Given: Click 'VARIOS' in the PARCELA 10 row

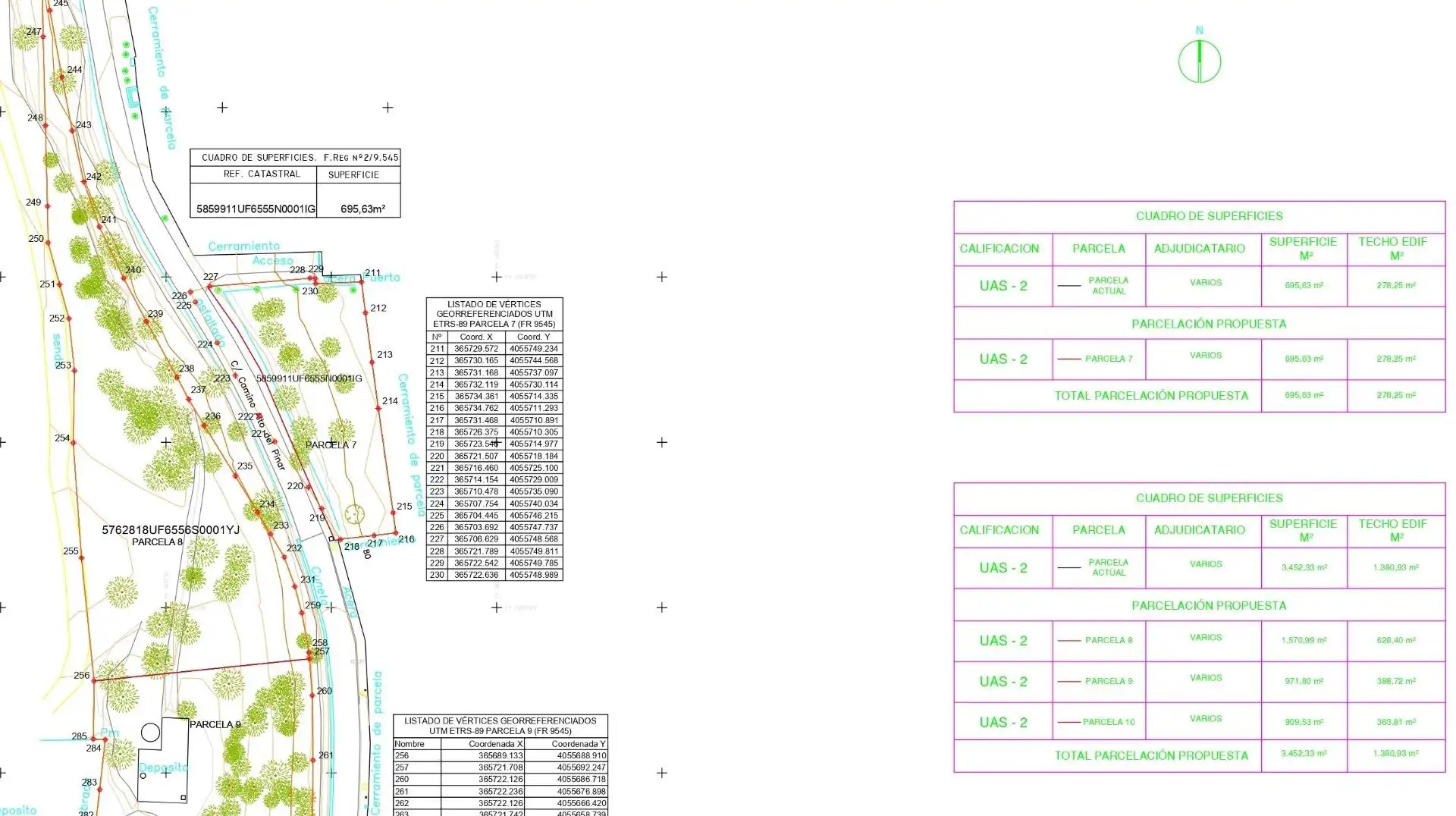Looking at the screenshot, I should tap(1206, 718).
